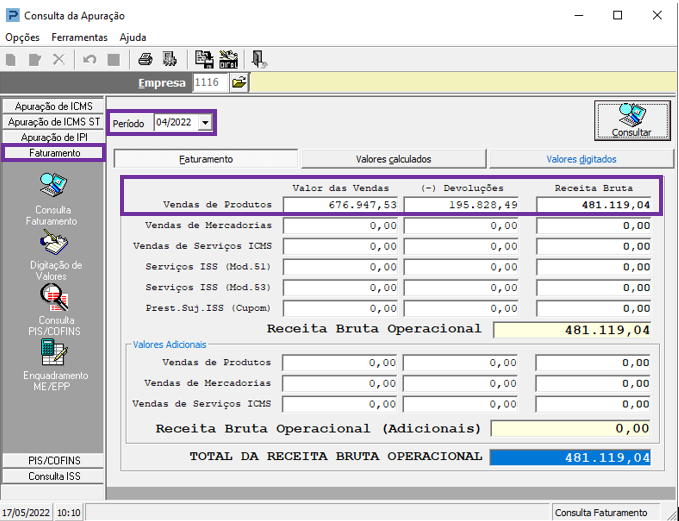The image size is (679, 521).
Task: Switch to the Valores digitados tab
Action: [x=581, y=159]
